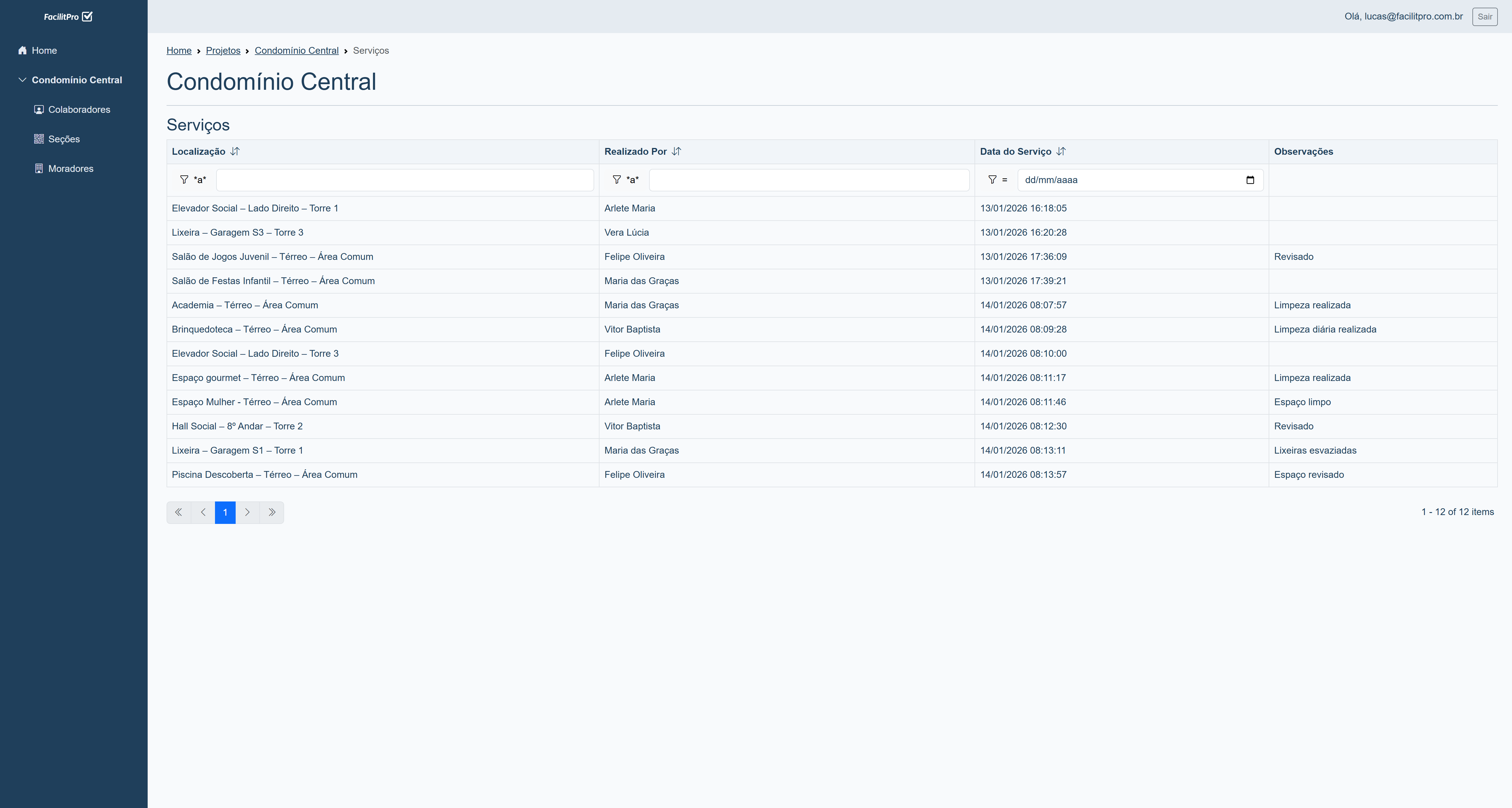Open Realizado Por filter operator menu

pos(625,180)
